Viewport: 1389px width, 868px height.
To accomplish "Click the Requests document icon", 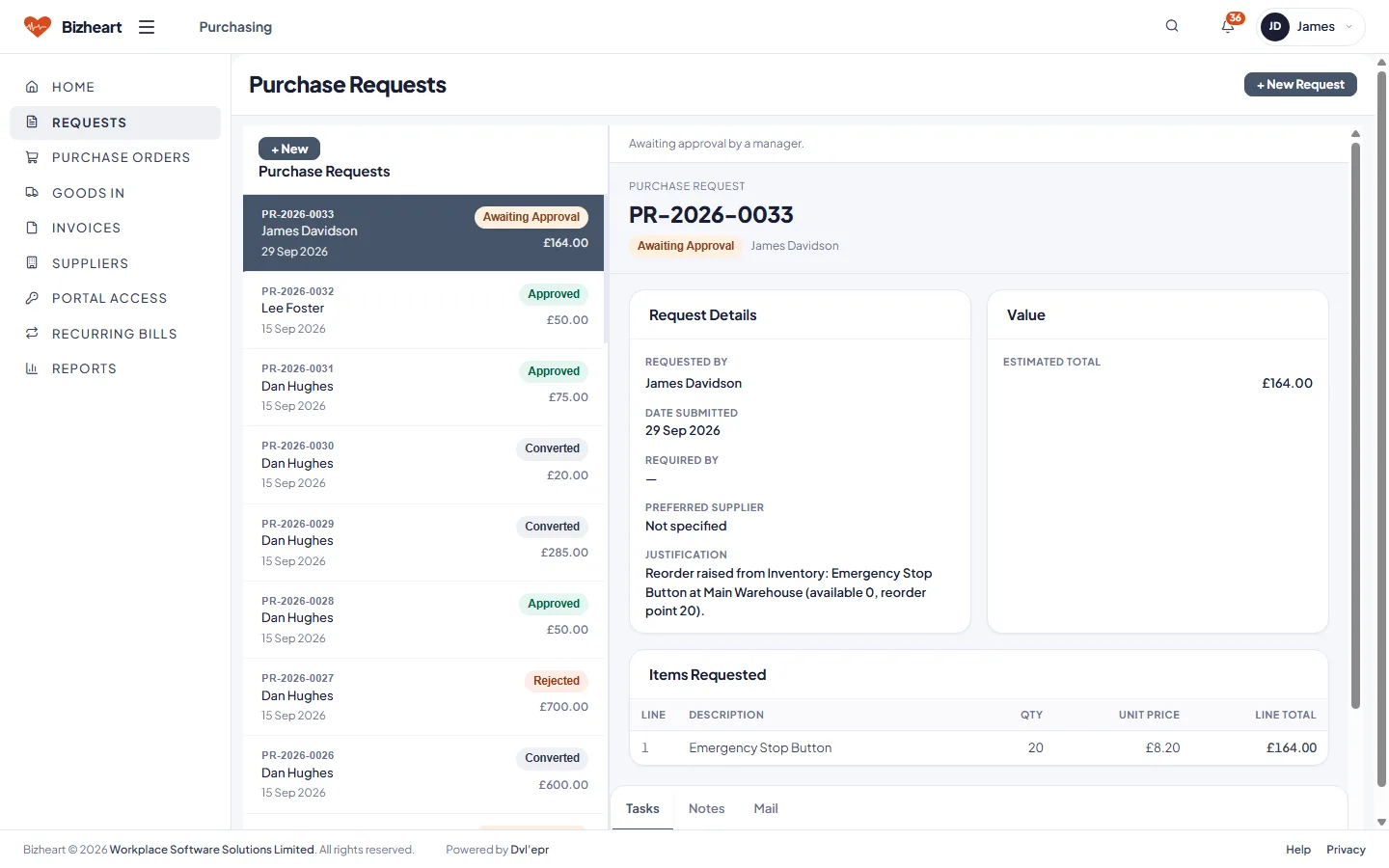I will click(32, 122).
